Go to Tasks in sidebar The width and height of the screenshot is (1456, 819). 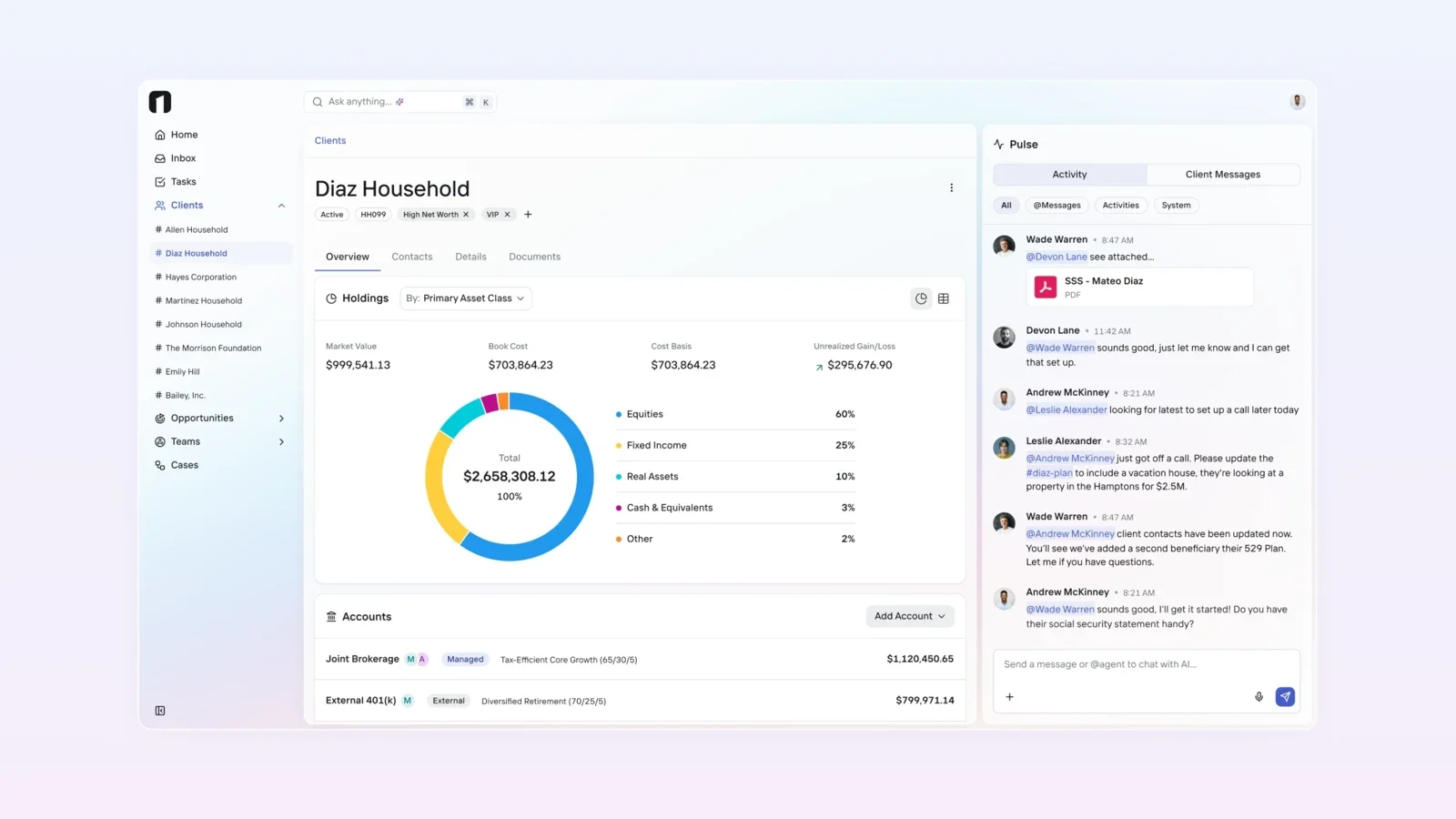pos(176,182)
